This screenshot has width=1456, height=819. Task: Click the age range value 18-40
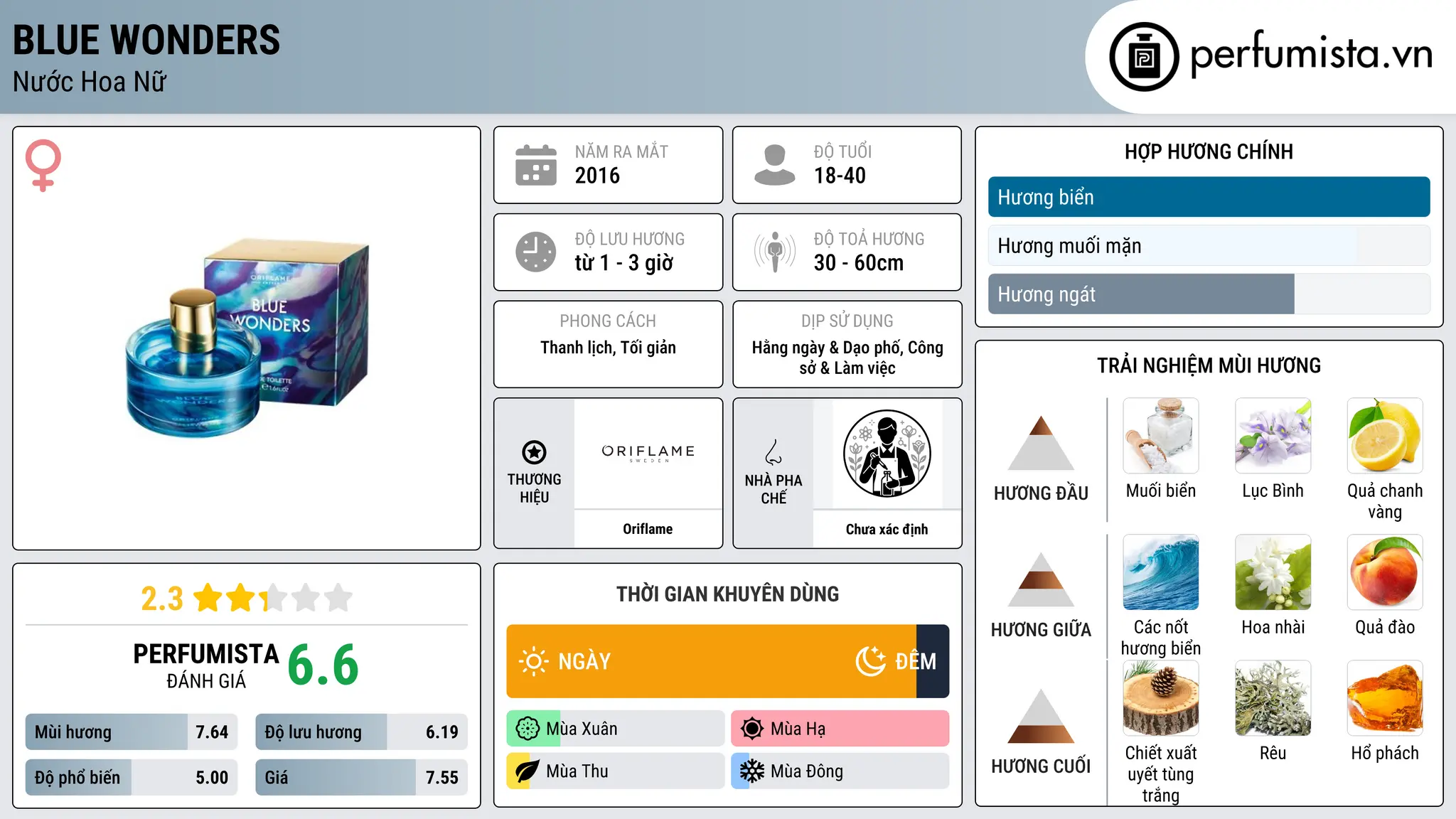click(x=840, y=176)
